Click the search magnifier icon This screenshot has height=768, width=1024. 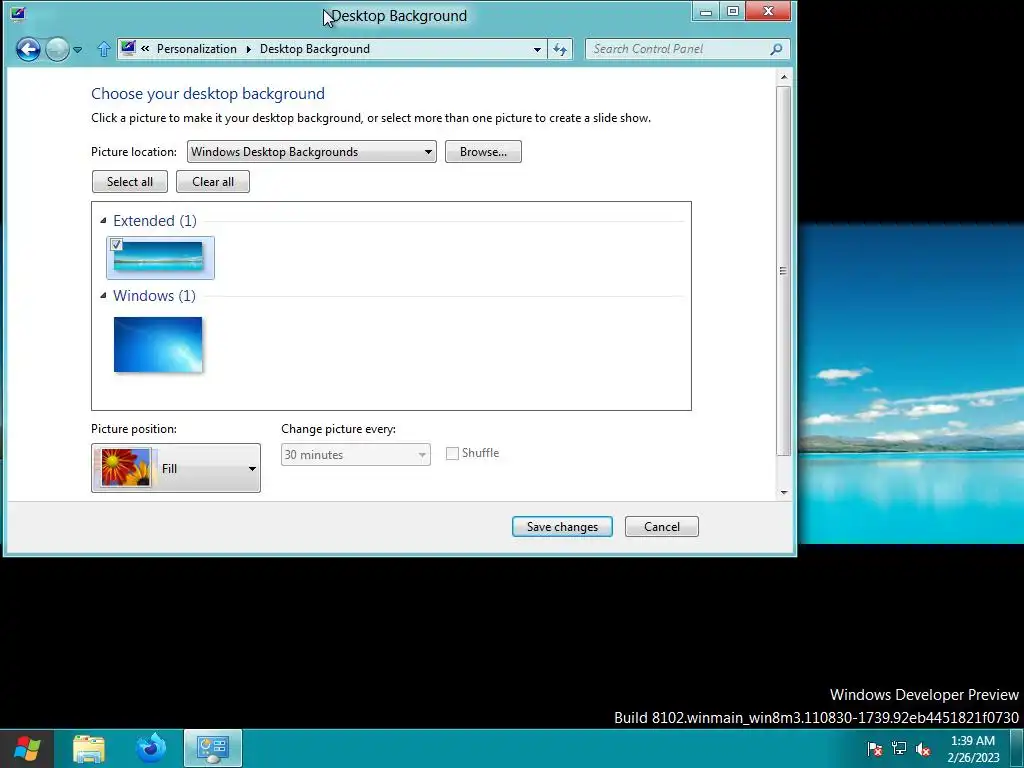pos(776,49)
